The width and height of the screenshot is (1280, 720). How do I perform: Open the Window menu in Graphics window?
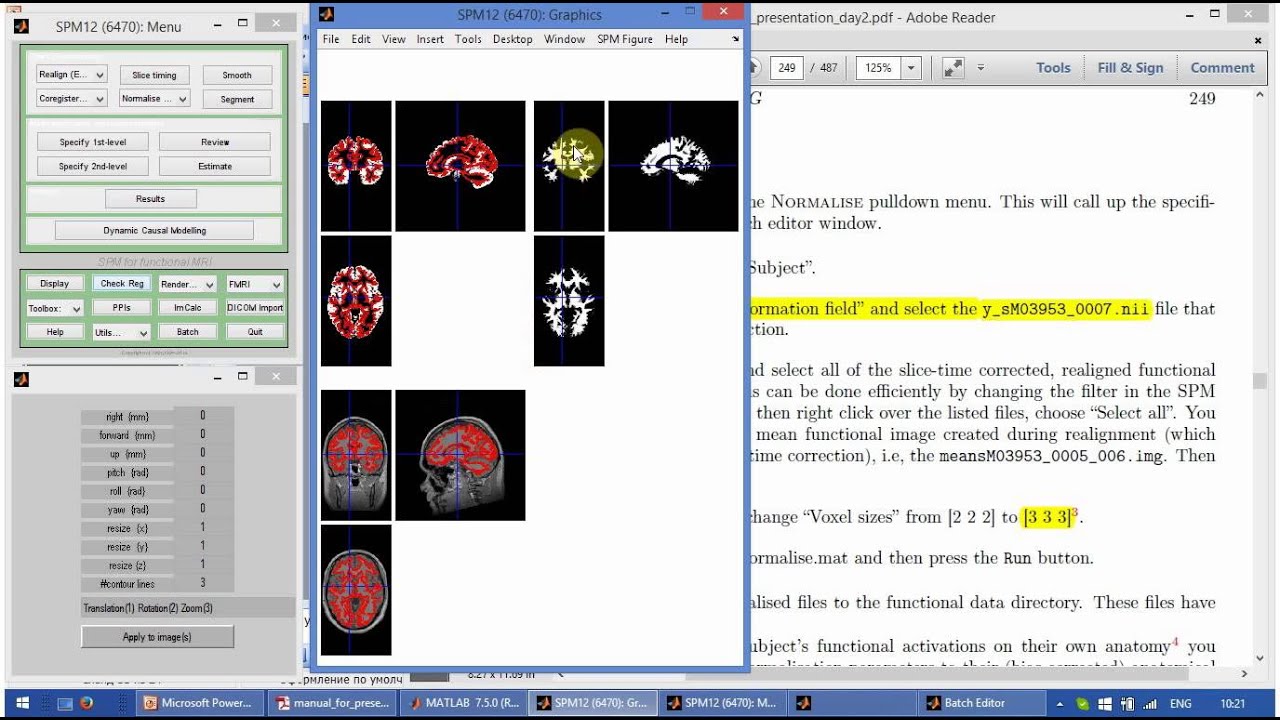coord(565,39)
